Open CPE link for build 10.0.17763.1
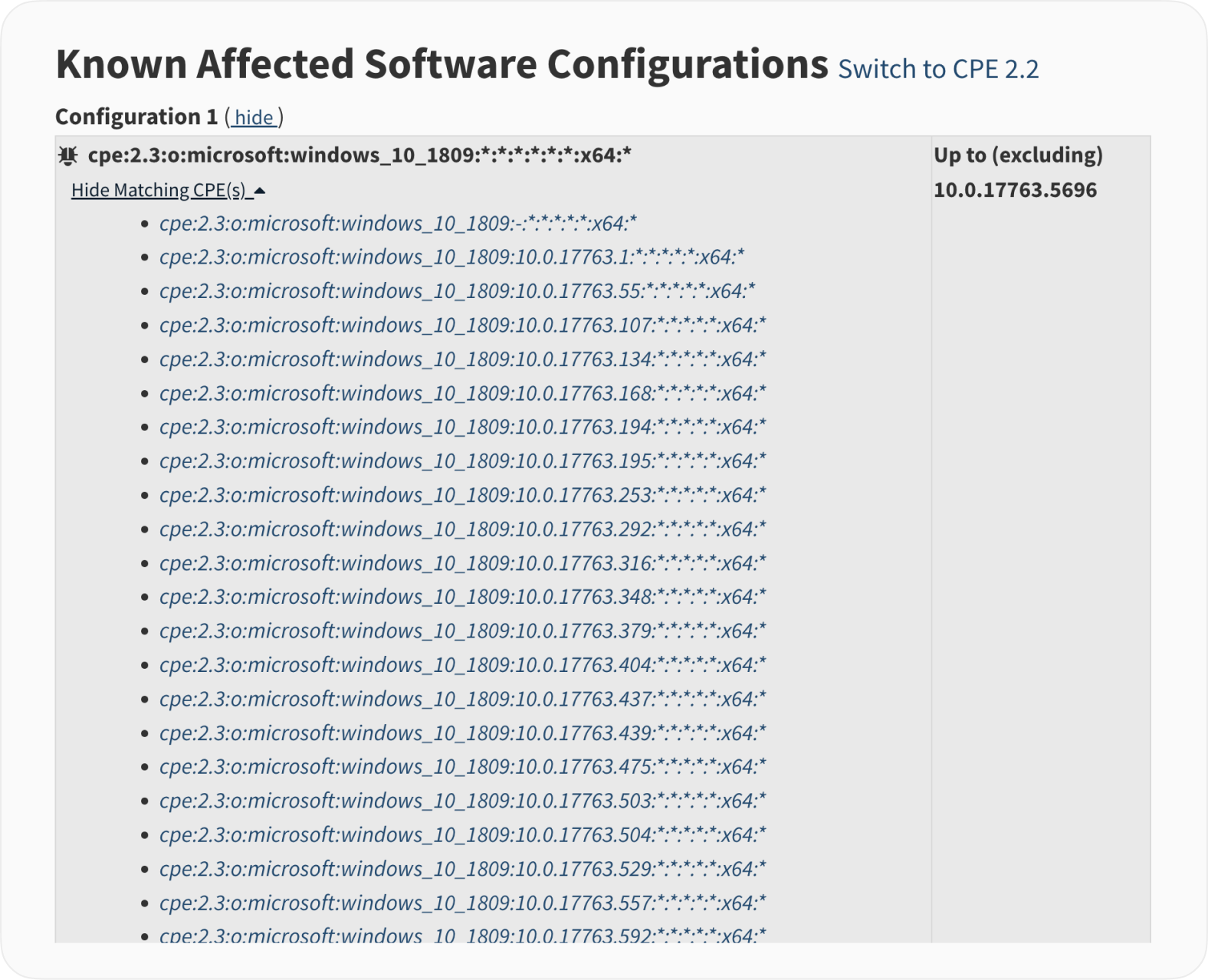This screenshot has width=1208, height=980. click(451, 257)
